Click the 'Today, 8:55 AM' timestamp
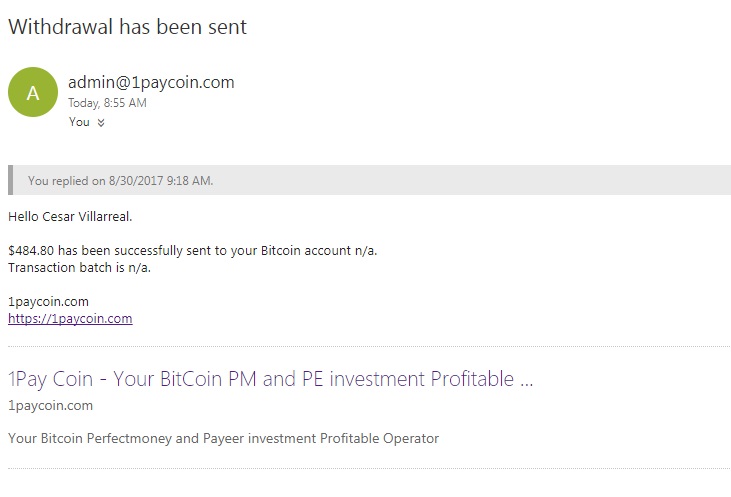731x497 pixels. (107, 103)
